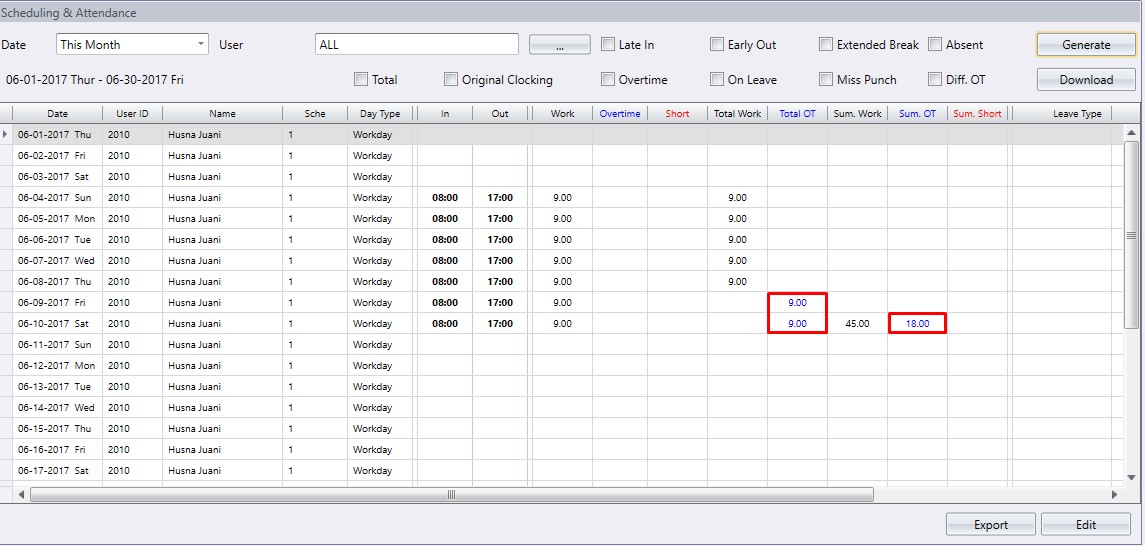This screenshot has height=546, width=1145.
Task: Select the 06-17-2017 Sat date cell
Action: click(x=58, y=471)
